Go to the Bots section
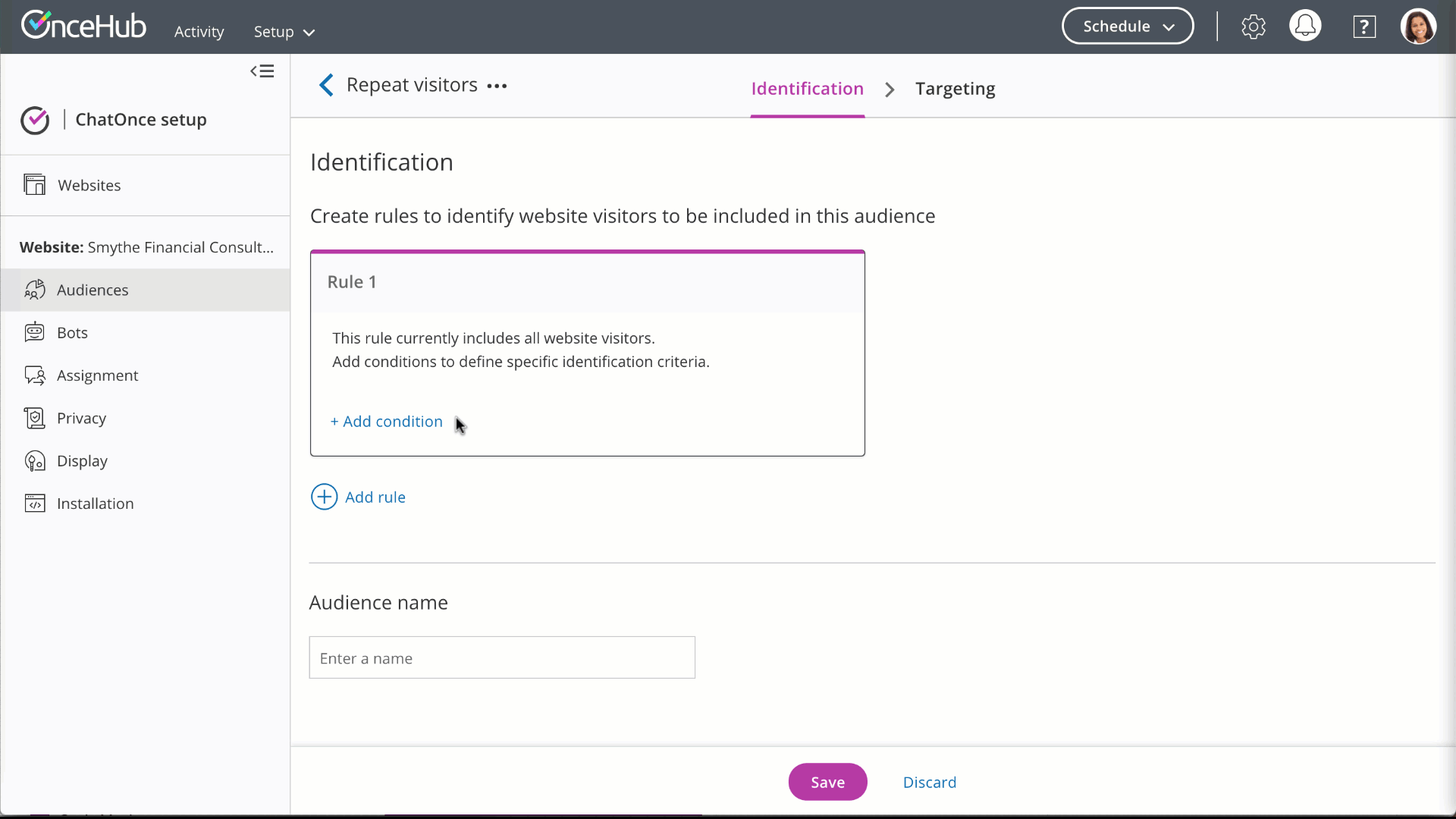The height and width of the screenshot is (819, 1456). coord(72,332)
